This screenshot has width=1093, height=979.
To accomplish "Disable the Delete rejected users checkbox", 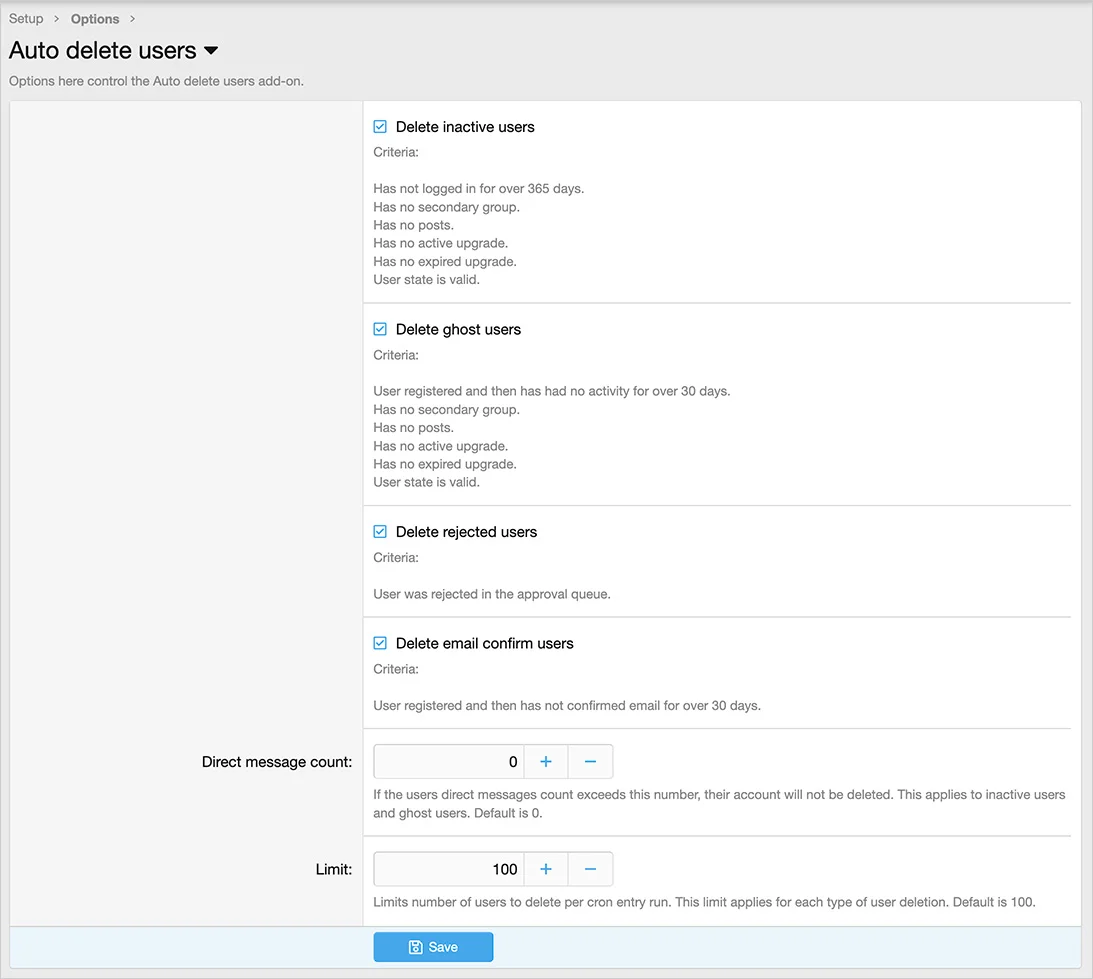I will click(380, 532).
